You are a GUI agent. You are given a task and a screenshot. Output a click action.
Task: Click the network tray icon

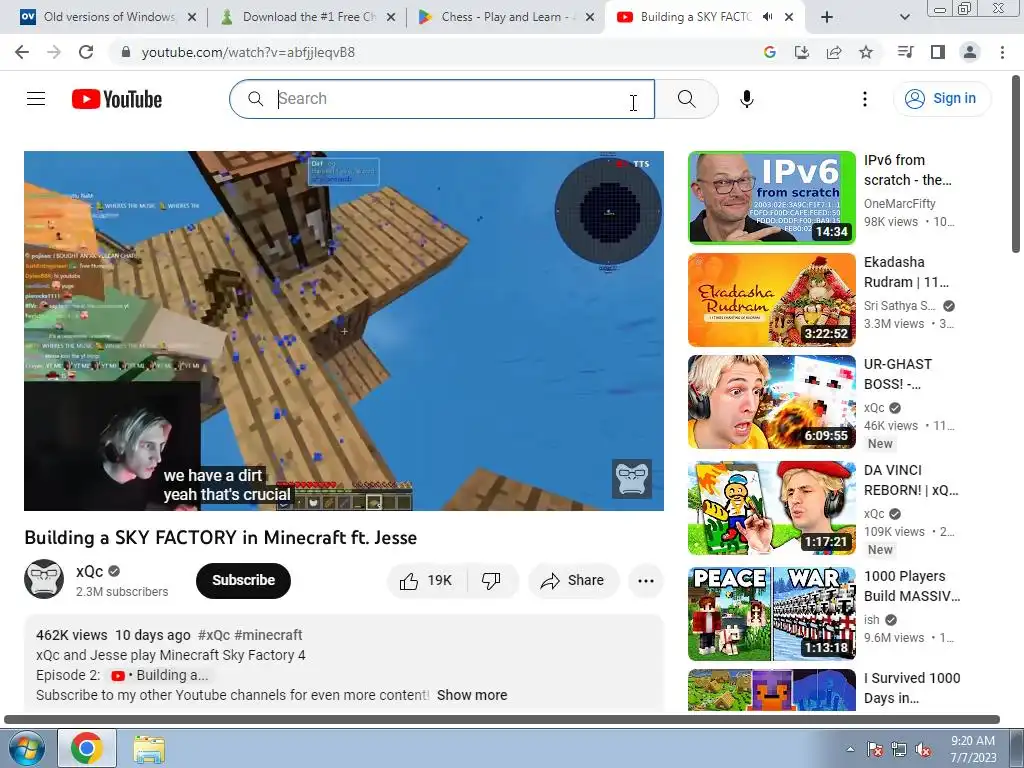click(x=899, y=749)
